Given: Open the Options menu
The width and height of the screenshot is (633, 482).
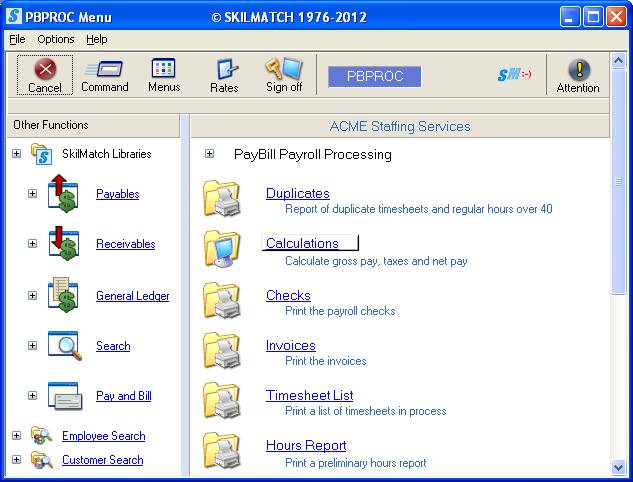Looking at the screenshot, I should 56,39.
